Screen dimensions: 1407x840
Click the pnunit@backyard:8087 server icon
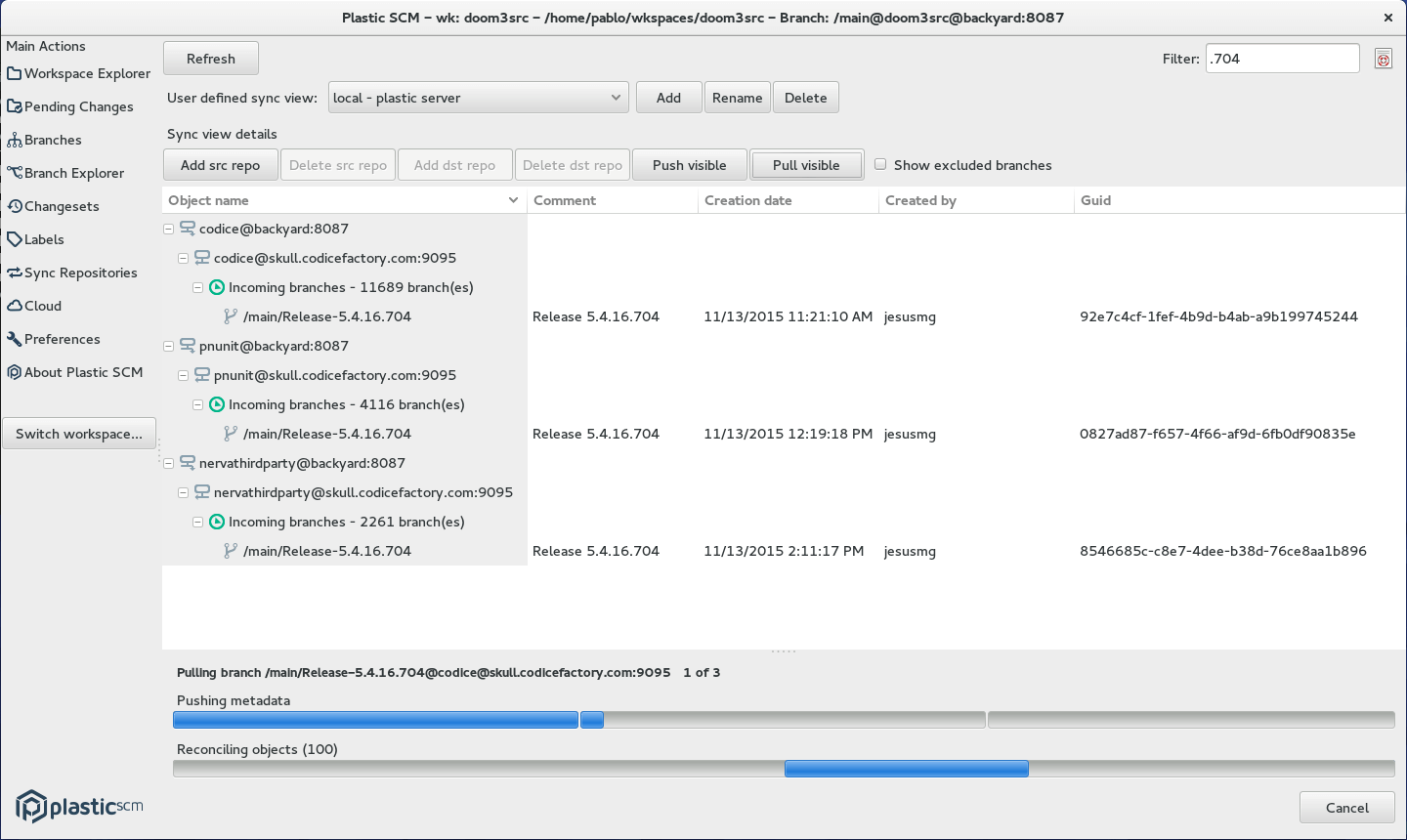[x=188, y=346]
